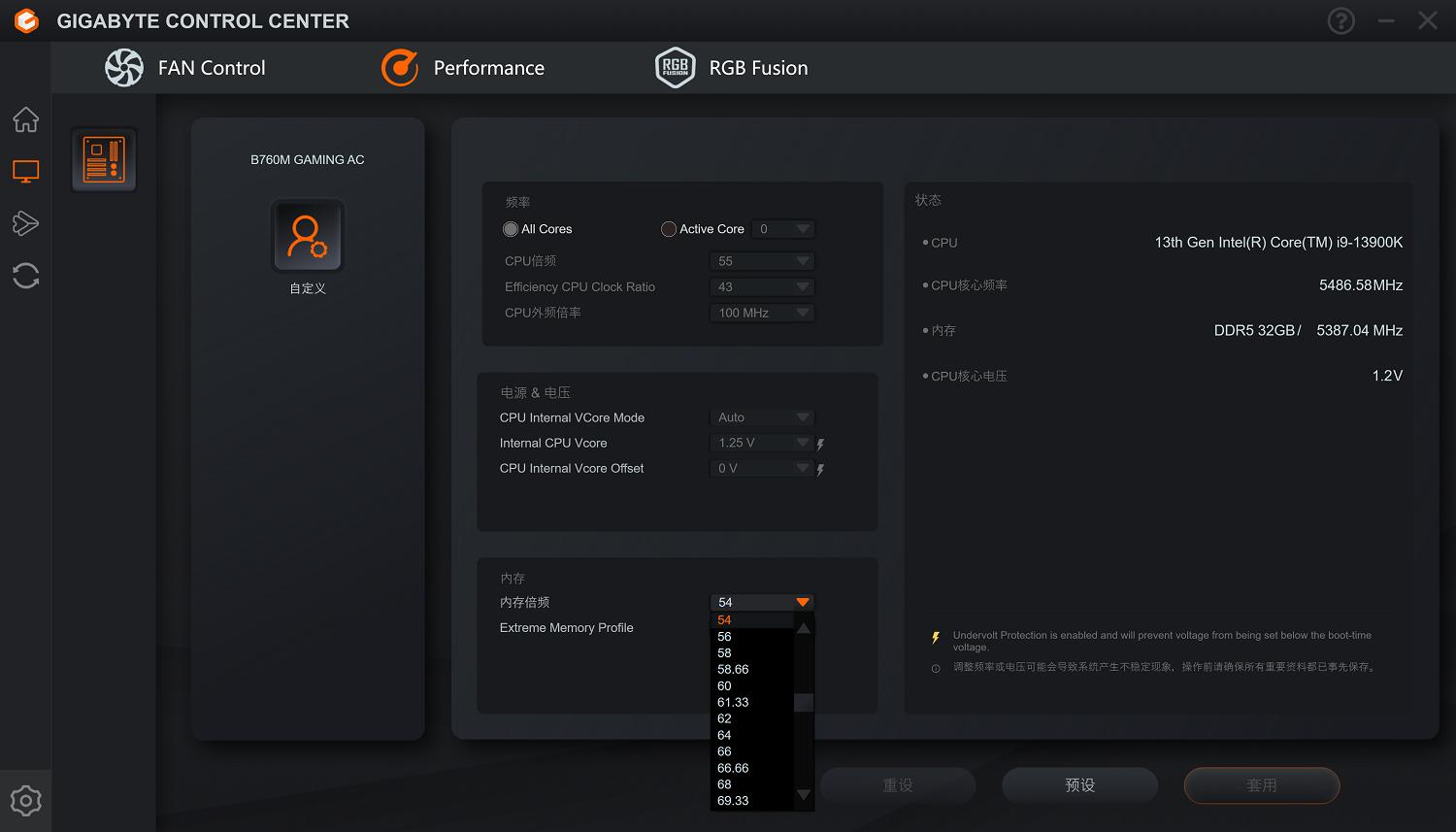Click the 套用 apply button
Screen dimensions: 1456x832
click(x=1261, y=785)
